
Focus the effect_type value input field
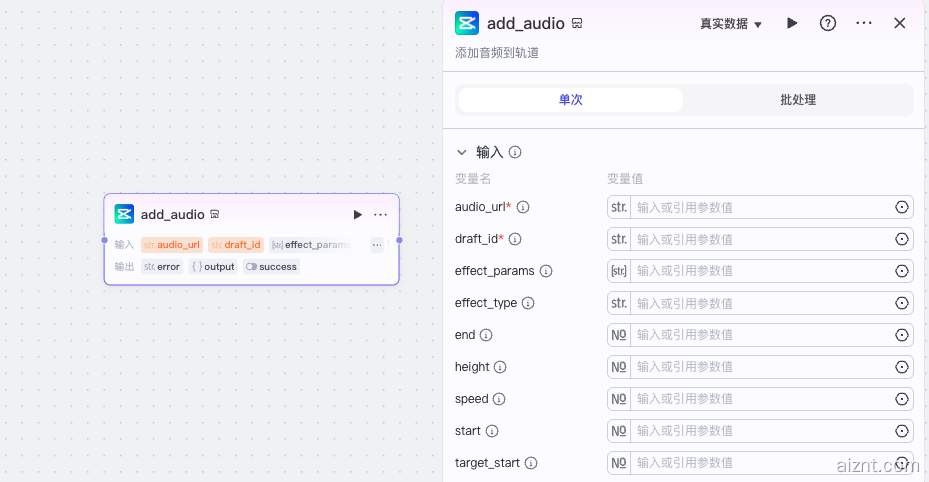760,303
